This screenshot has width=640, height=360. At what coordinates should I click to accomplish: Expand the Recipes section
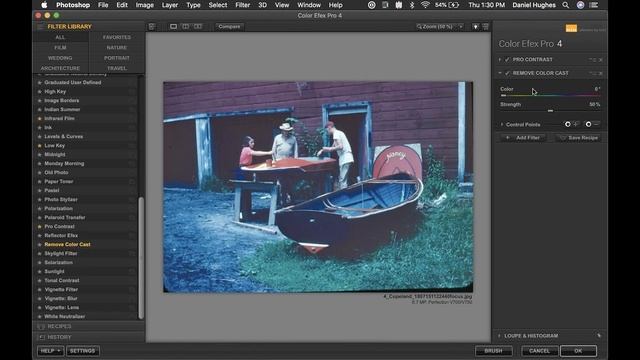click(x=88, y=327)
